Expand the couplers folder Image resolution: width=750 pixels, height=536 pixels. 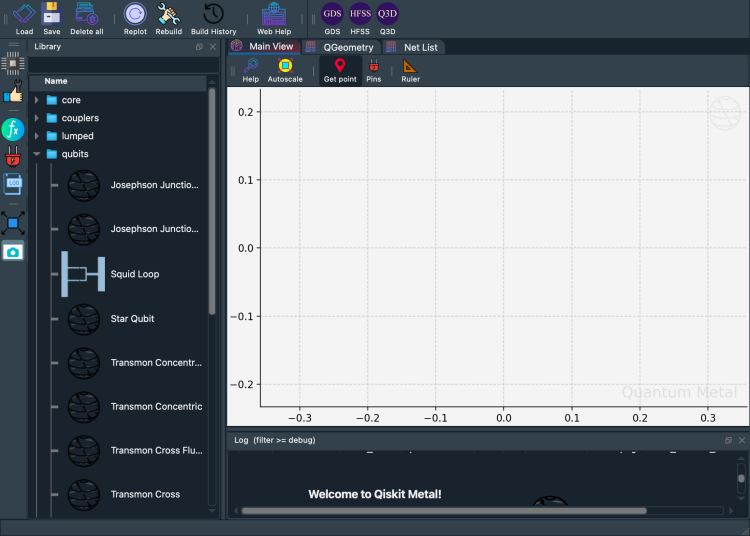pos(36,118)
